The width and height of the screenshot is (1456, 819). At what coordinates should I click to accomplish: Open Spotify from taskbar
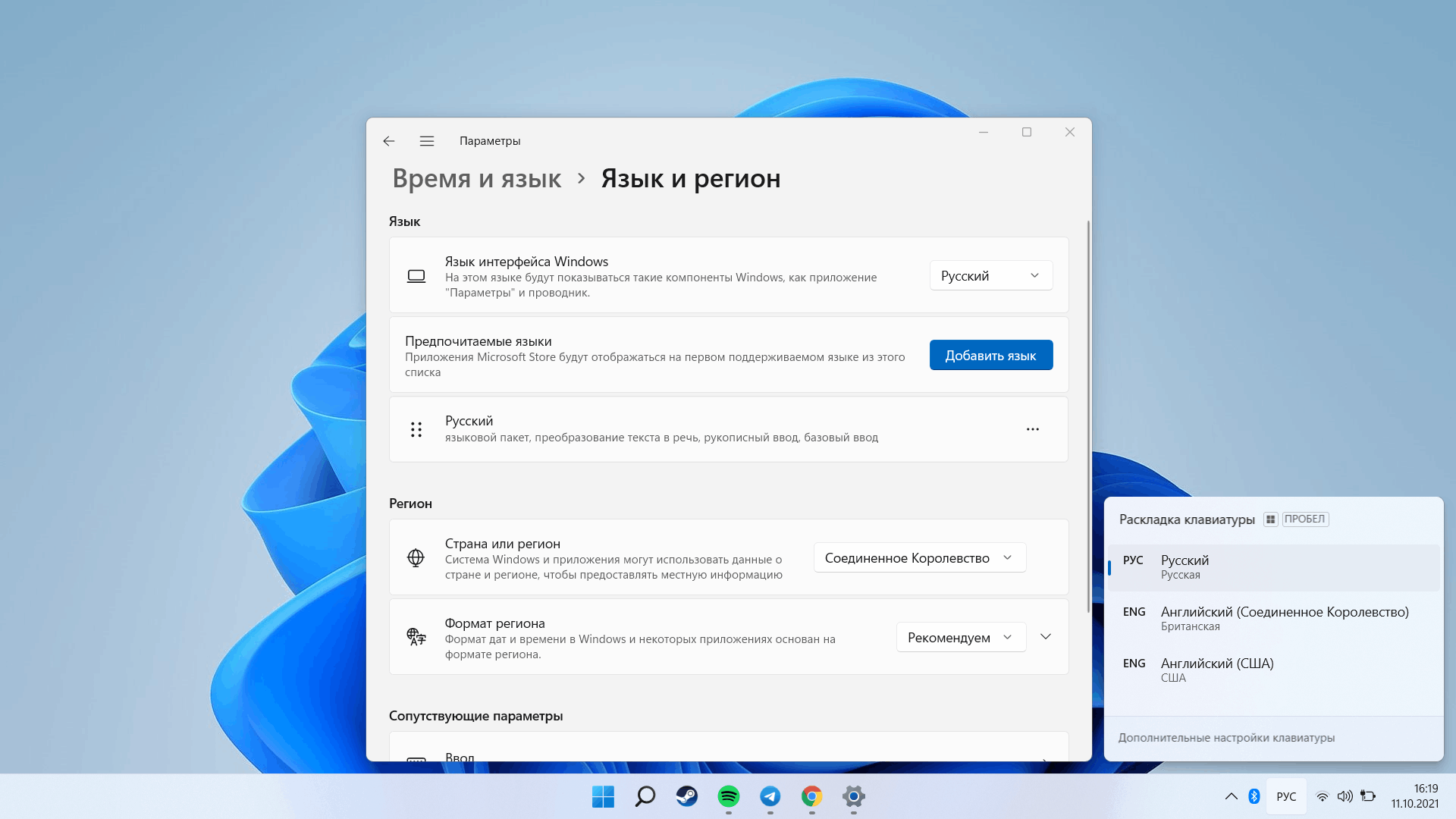click(728, 796)
